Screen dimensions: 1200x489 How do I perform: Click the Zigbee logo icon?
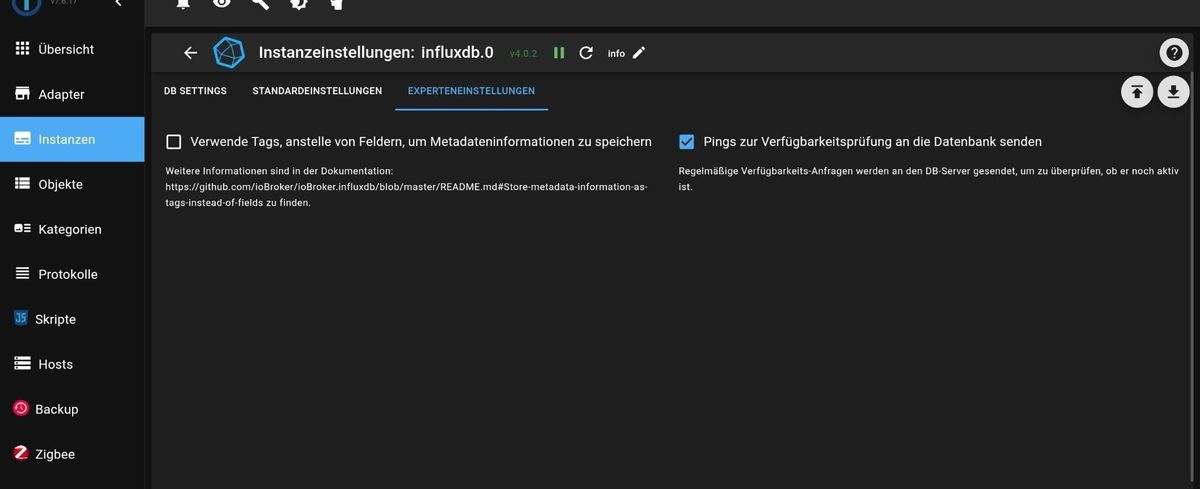tap(20, 454)
